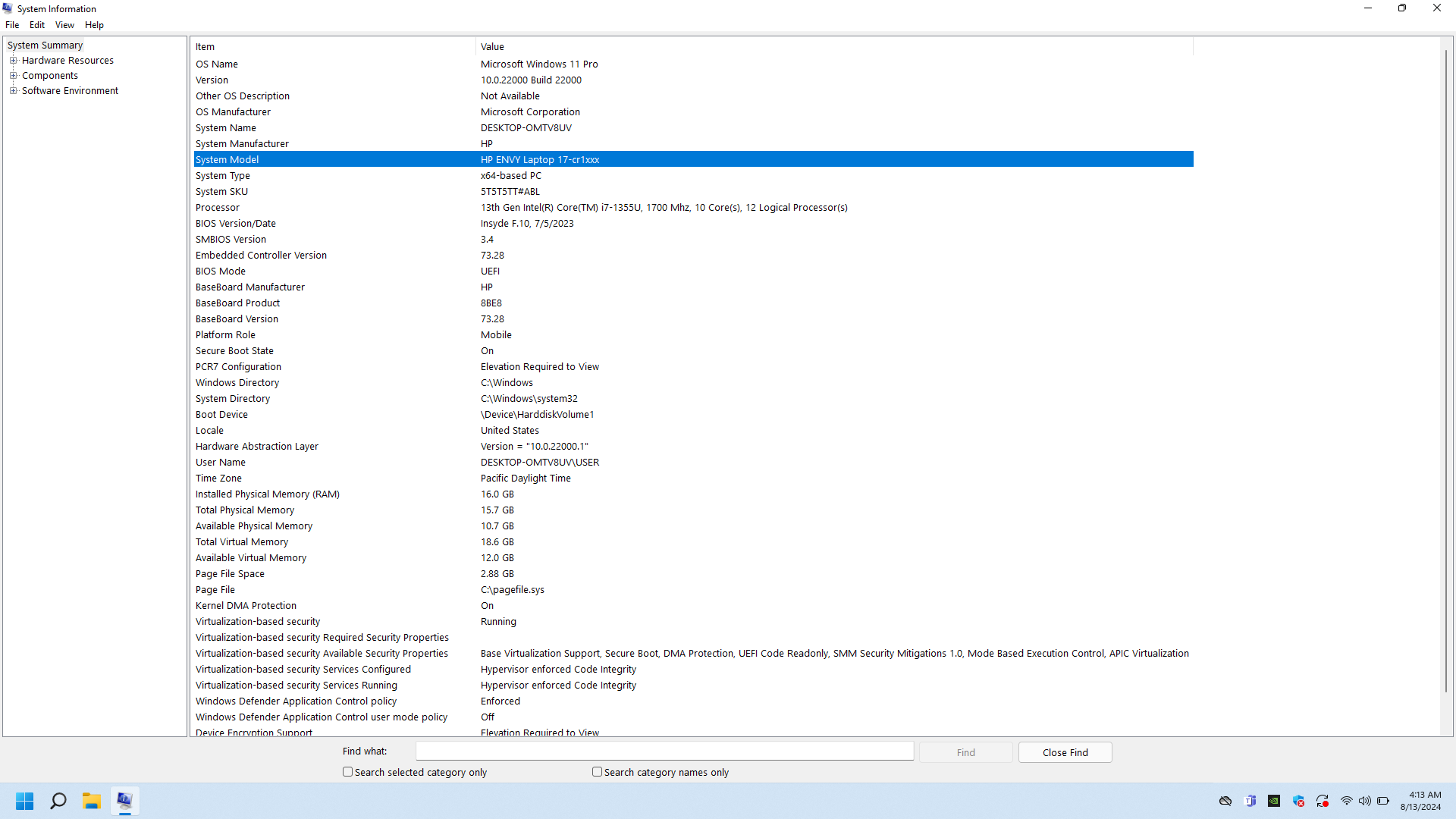Select the Processor row

pyautogui.click(x=693, y=208)
